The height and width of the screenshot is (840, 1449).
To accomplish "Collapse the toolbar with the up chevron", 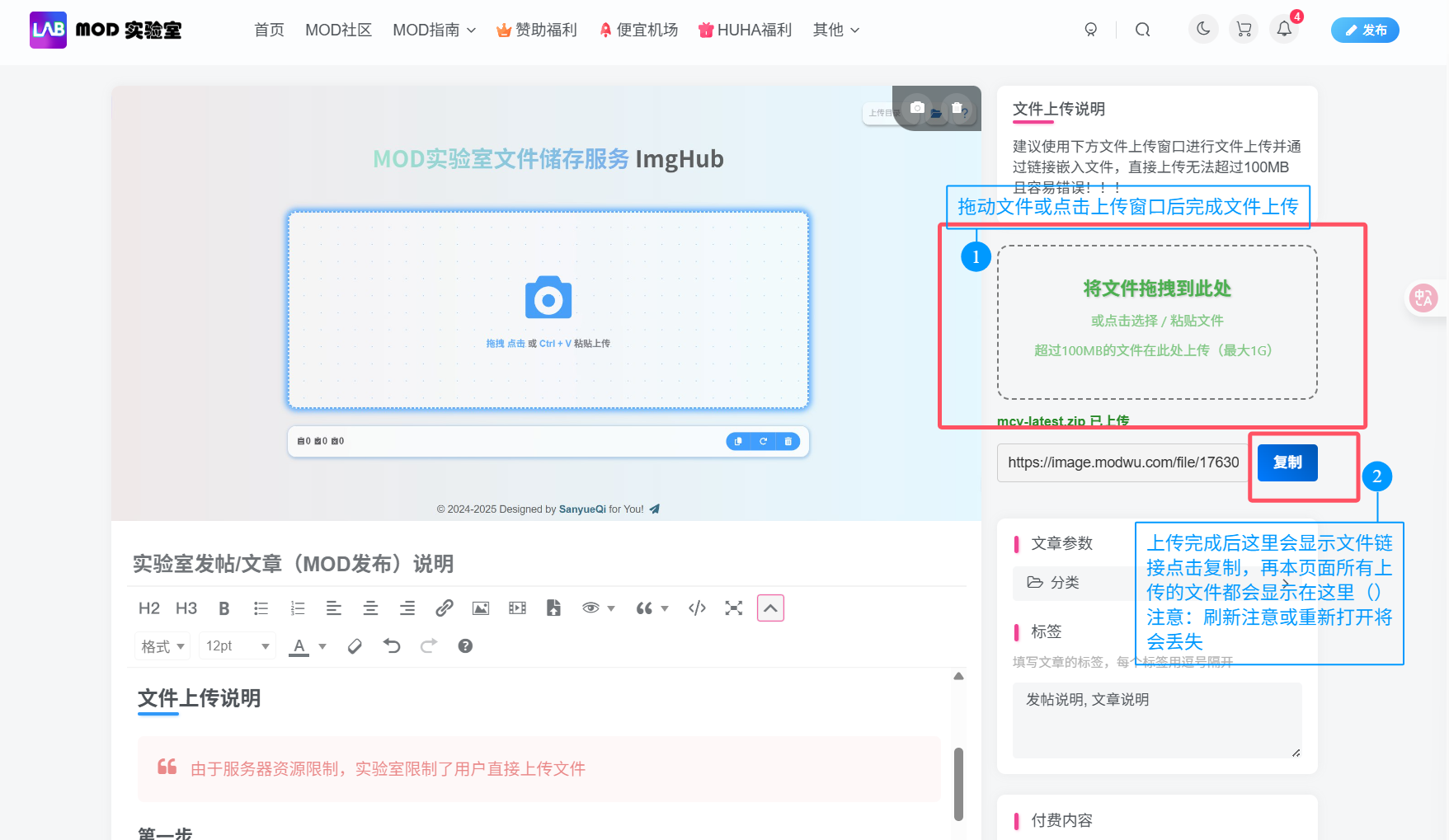I will (769, 608).
